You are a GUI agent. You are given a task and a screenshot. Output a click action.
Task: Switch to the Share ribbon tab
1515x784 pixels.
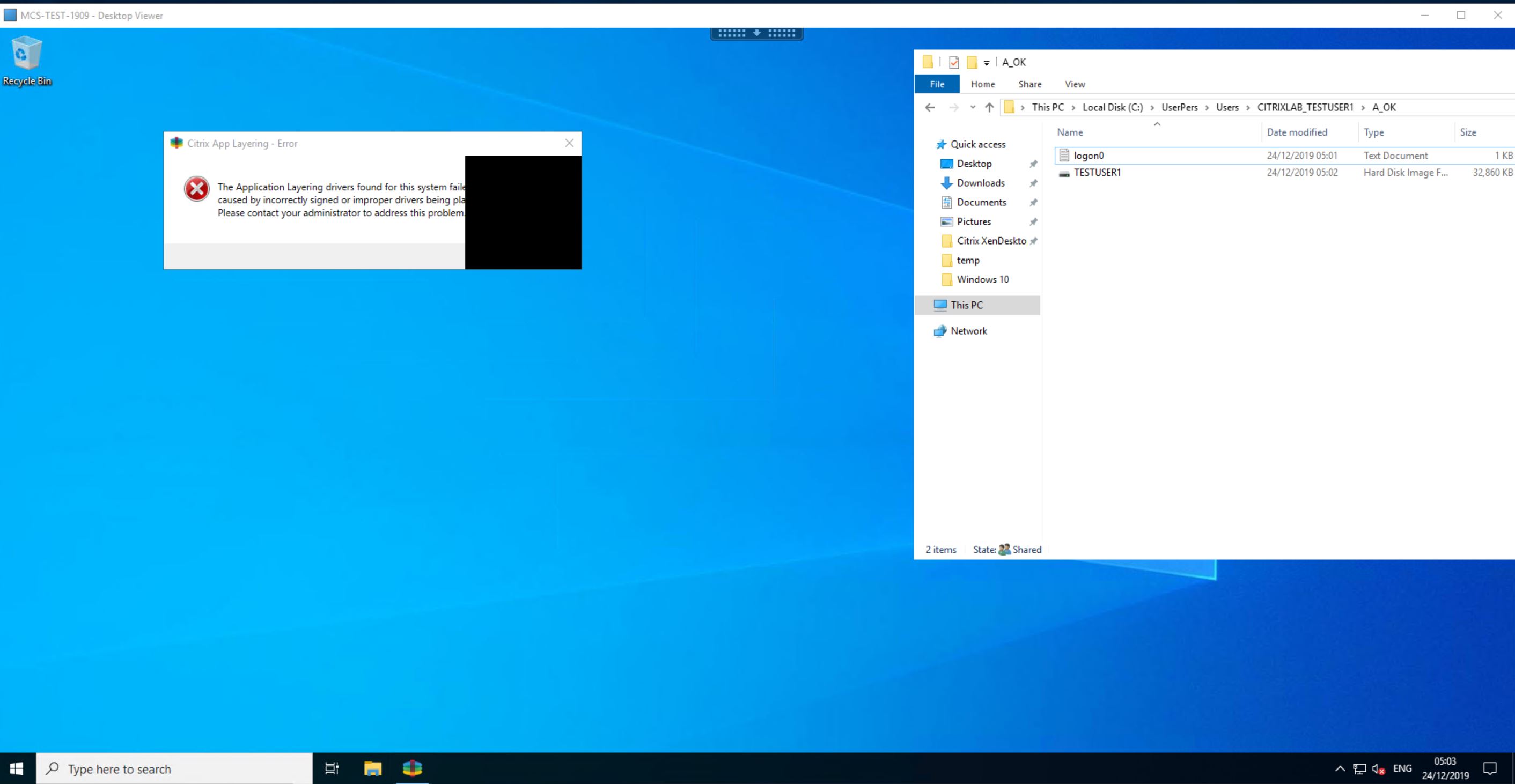click(x=1030, y=84)
